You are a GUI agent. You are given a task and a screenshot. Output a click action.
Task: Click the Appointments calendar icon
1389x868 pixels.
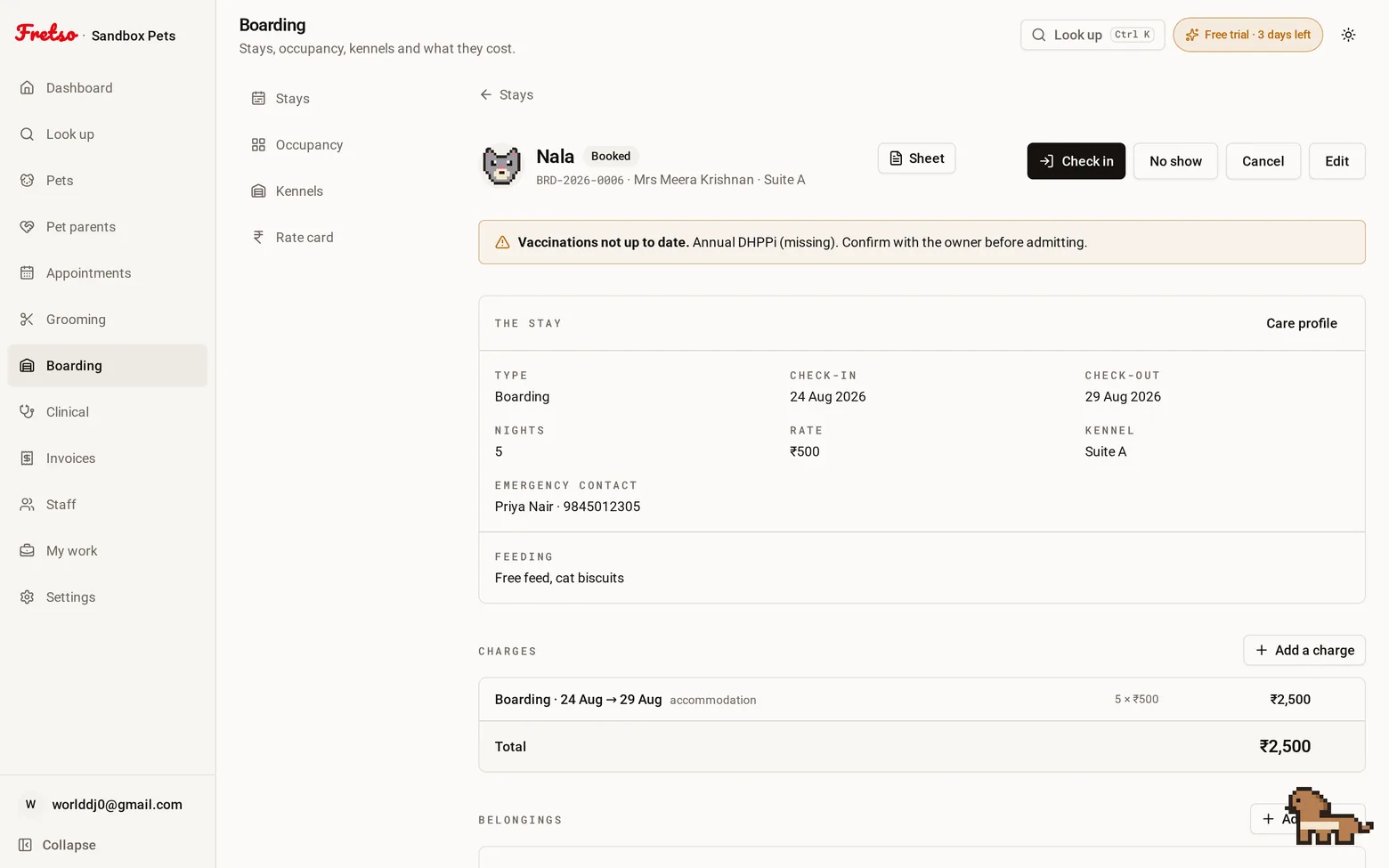click(x=28, y=273)
